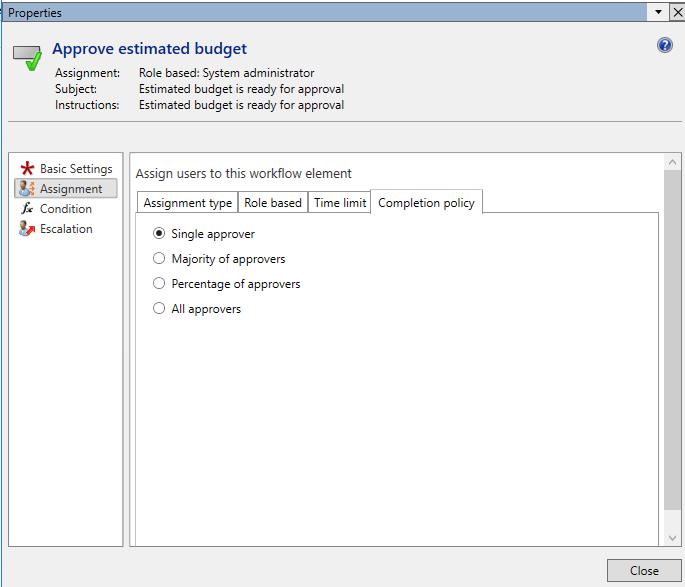Select Percentage of approvers option
This screenshot has width=685, height=587.
point(159,284)
